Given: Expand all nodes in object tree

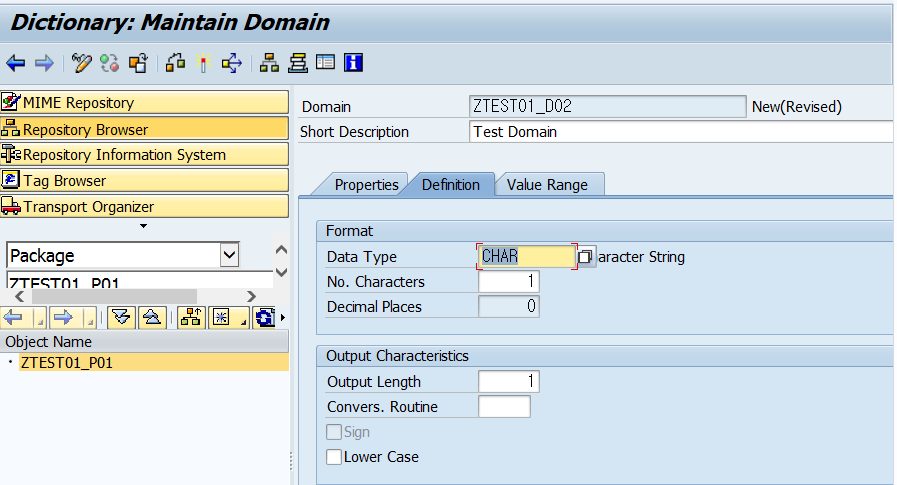Looking at the screenshot, I should (x=121, y=317).
